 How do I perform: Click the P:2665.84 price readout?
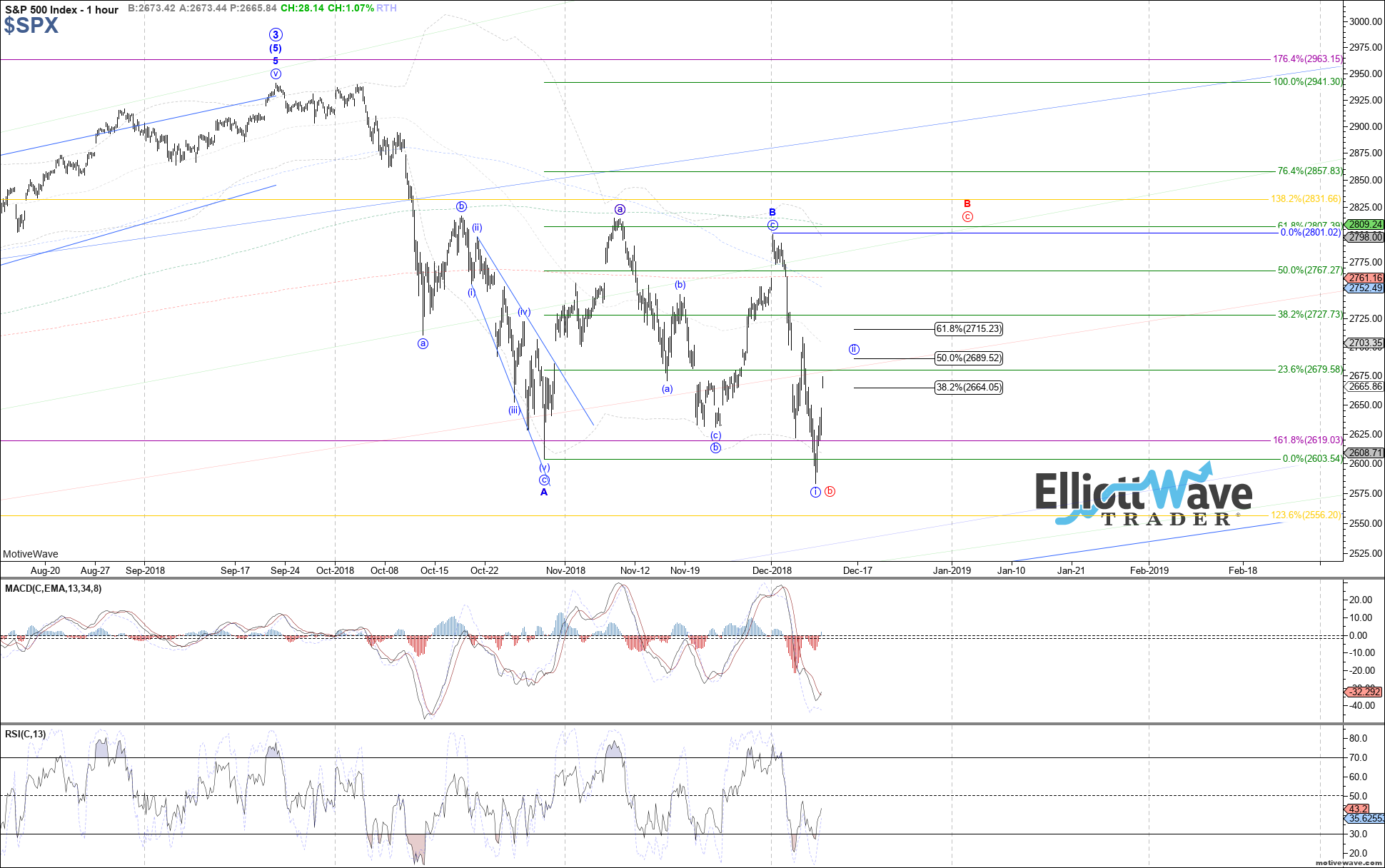point(253,8)
